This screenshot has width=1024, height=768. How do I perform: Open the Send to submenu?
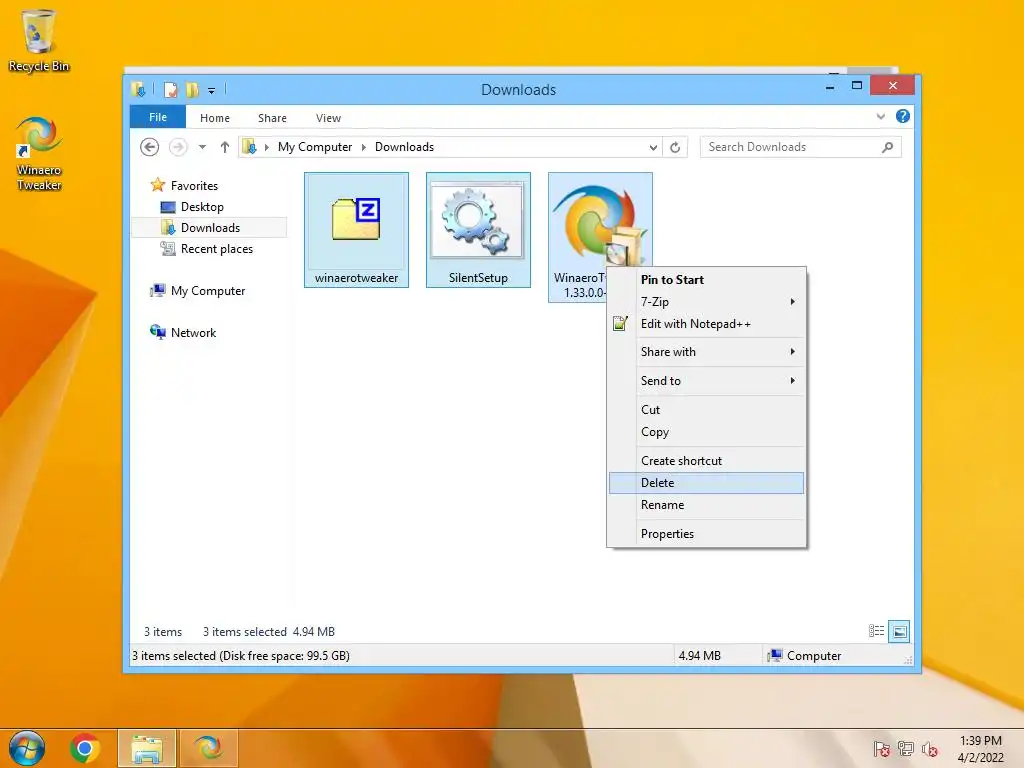point(707,381)
